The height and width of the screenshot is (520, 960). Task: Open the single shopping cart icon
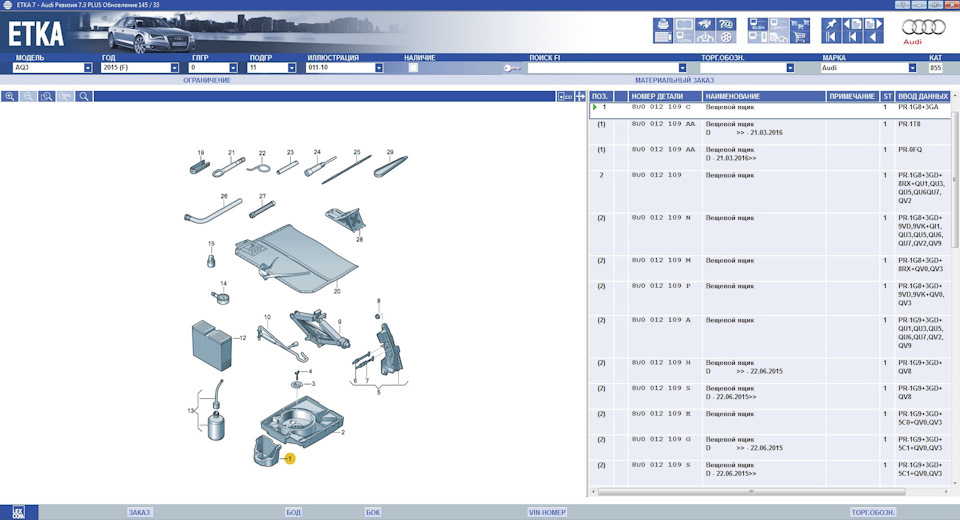click(800, 37)
